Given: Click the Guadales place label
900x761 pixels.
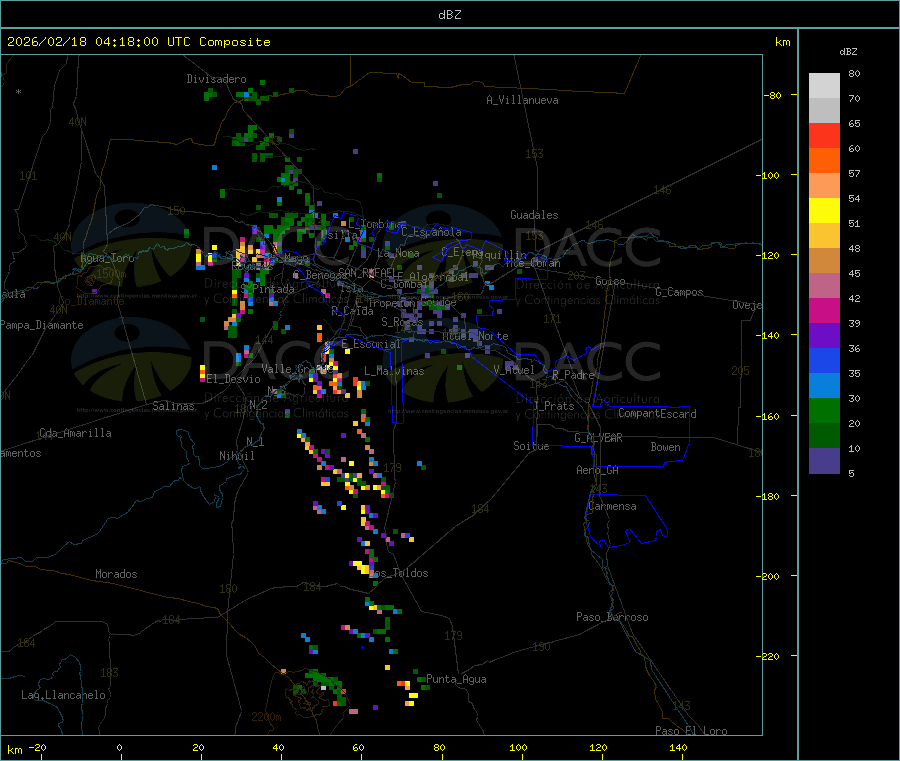Looking at the screenshot, I should pyautogui.click(x=534, y=215).
